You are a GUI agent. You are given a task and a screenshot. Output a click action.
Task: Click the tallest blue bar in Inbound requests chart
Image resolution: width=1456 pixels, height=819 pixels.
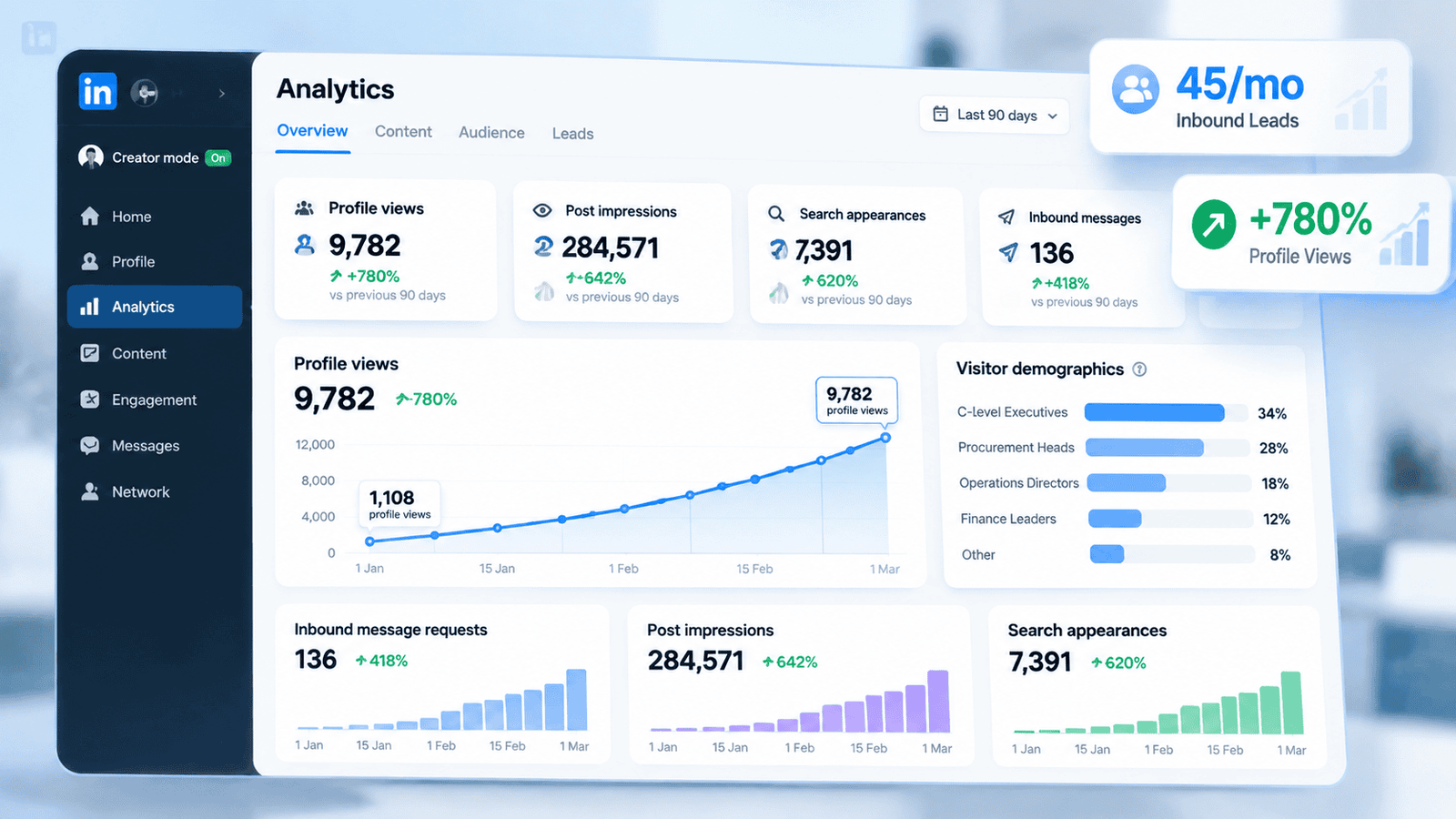pos(576,700)
